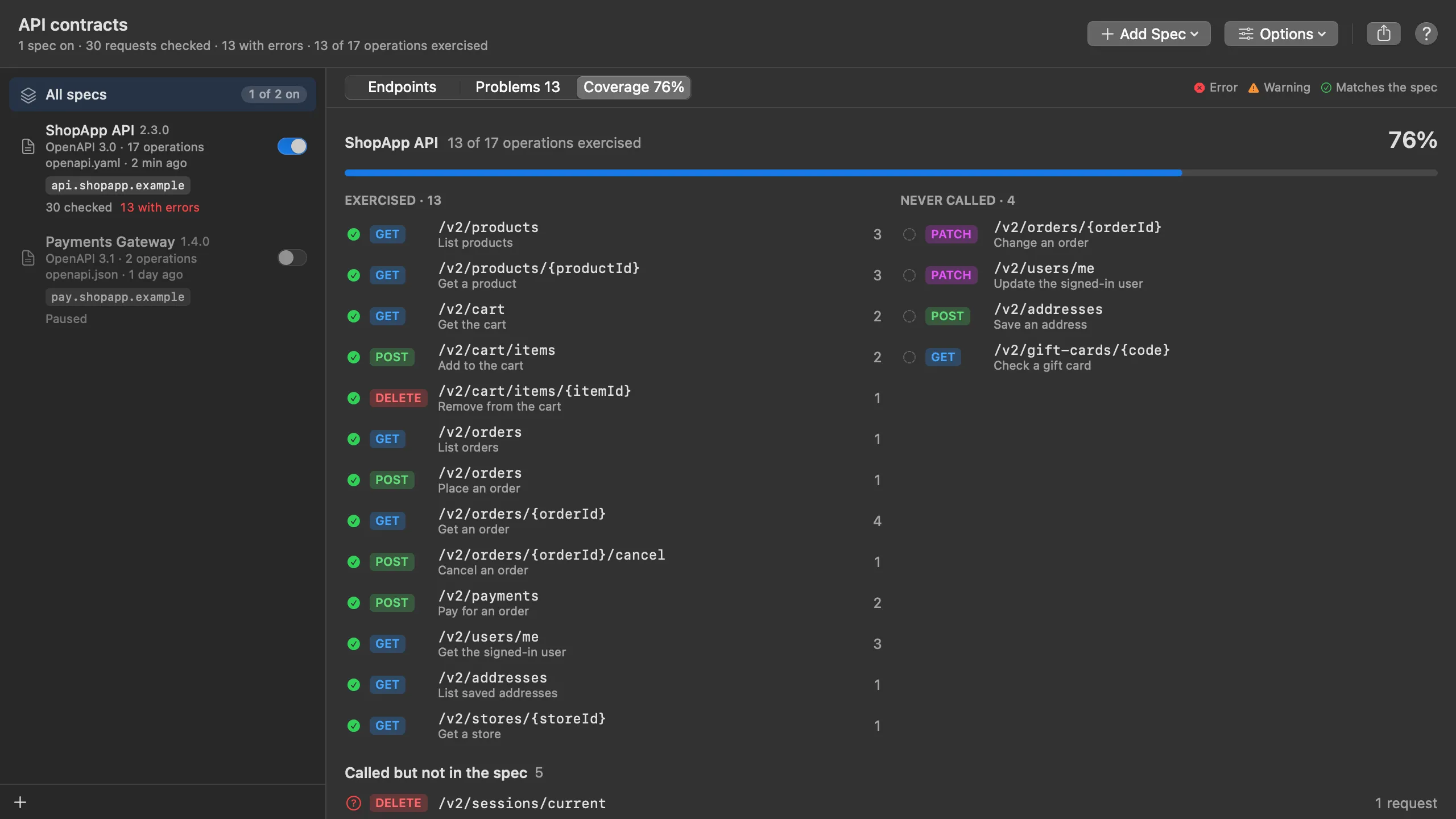
Task: Switch to the Problems 13 tab
Action: (x=518, y=87)
